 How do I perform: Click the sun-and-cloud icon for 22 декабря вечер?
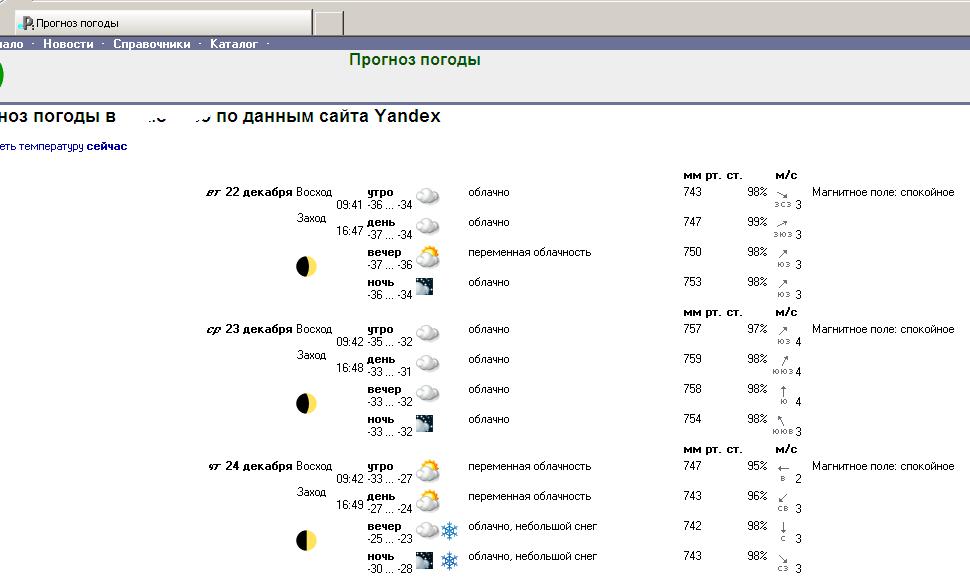click(x=428, y=256)
